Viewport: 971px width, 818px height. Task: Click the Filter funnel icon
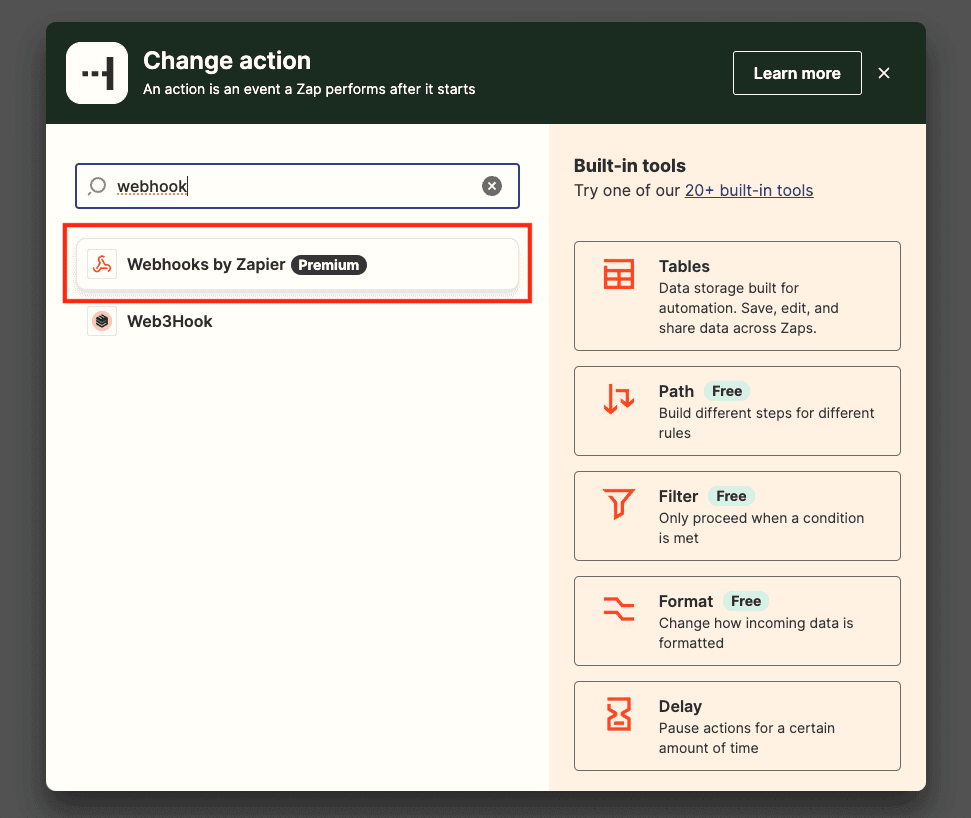(x=619, y=503)
